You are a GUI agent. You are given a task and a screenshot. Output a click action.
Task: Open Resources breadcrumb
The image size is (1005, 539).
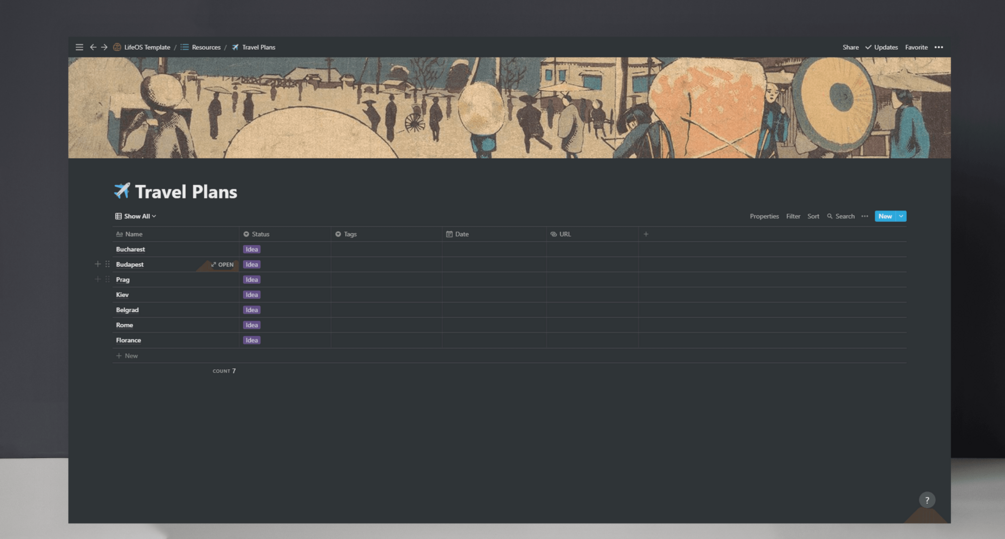pyautogui.click(x=201, y=47)
